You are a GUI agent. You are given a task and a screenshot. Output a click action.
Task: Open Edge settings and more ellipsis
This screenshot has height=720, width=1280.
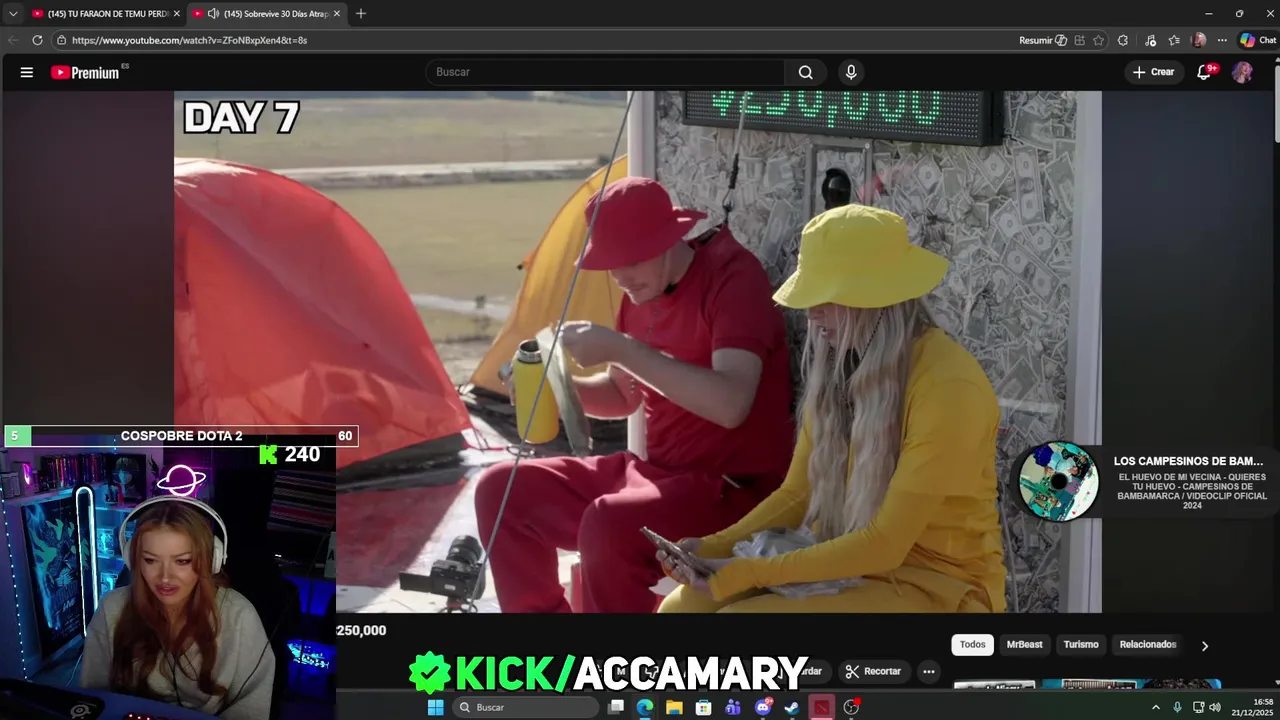point(1222,40)
